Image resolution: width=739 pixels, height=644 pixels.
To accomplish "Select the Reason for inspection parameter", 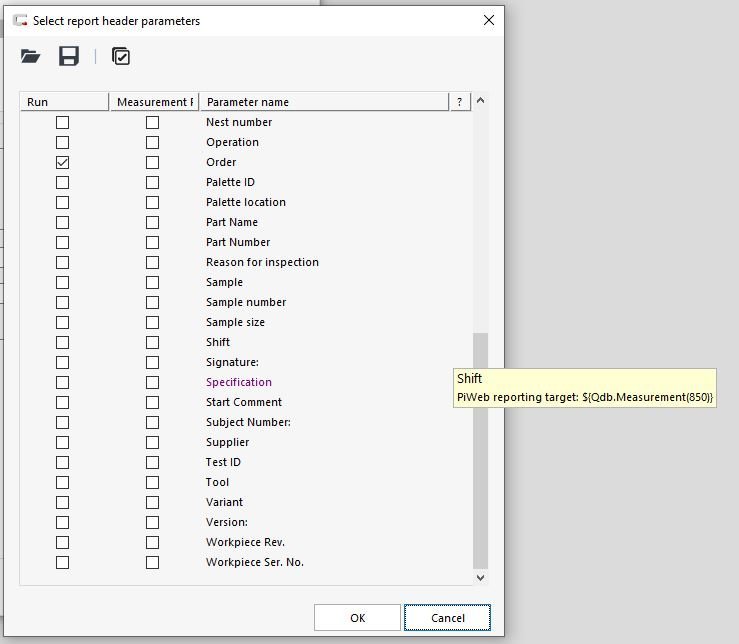I will [262, 262].
